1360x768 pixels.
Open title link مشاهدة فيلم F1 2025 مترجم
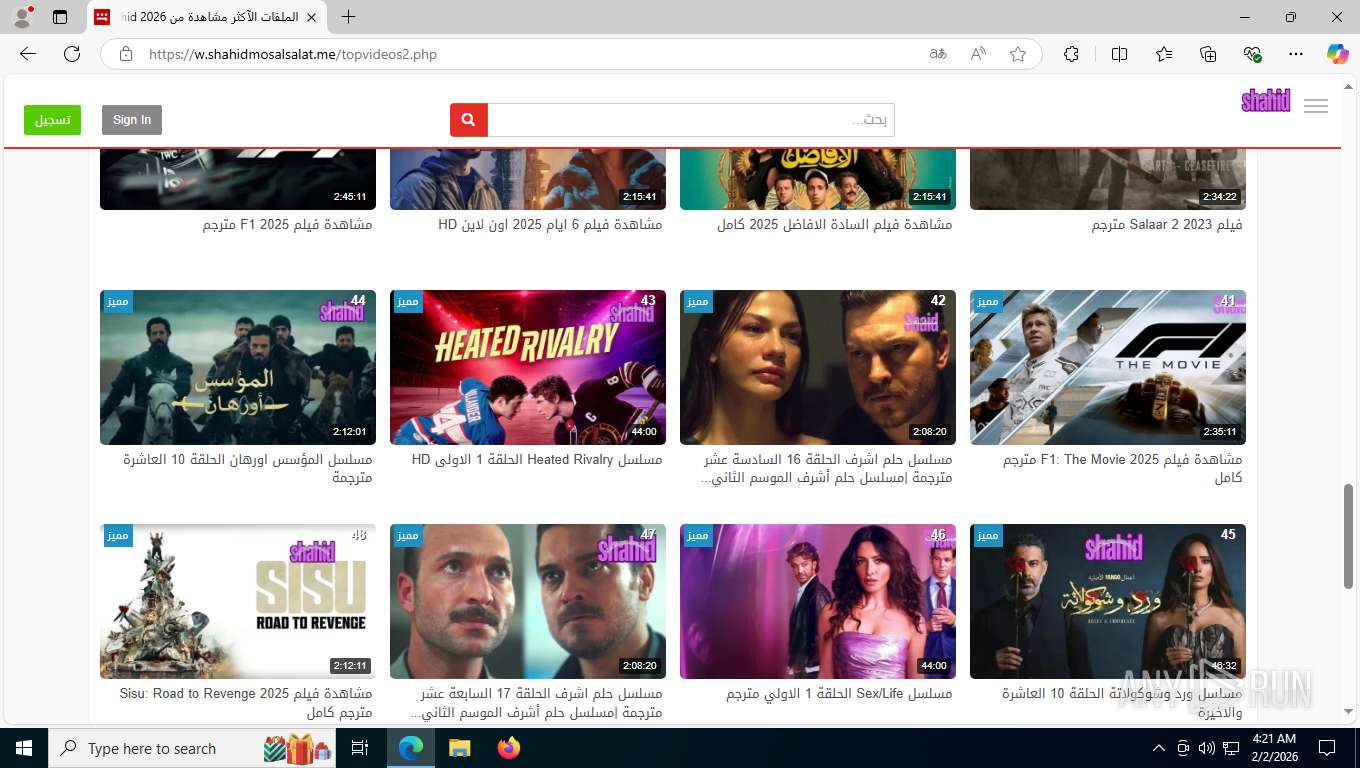(288, 225)
